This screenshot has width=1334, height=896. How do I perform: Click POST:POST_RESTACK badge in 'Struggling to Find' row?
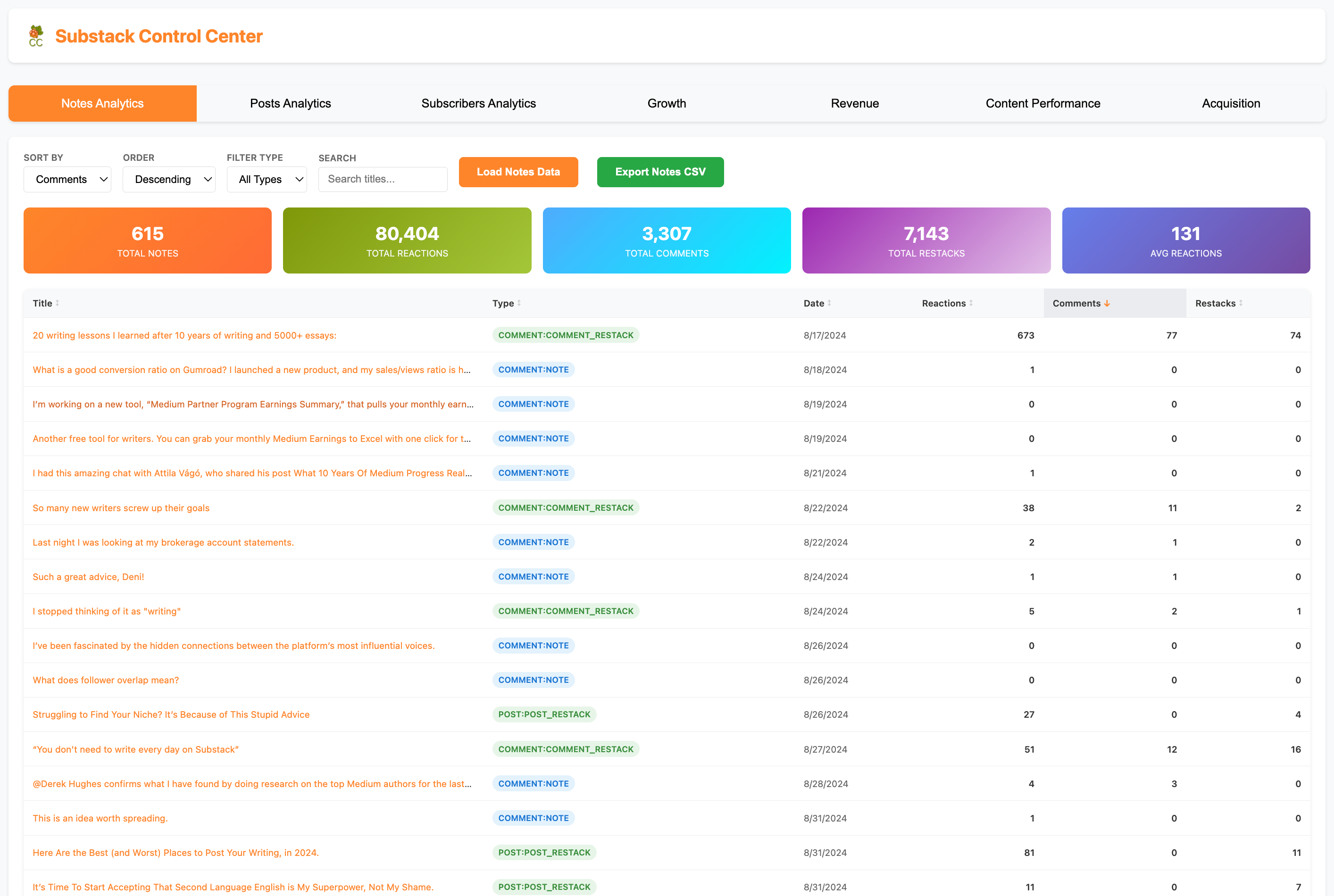click(544, 714)
